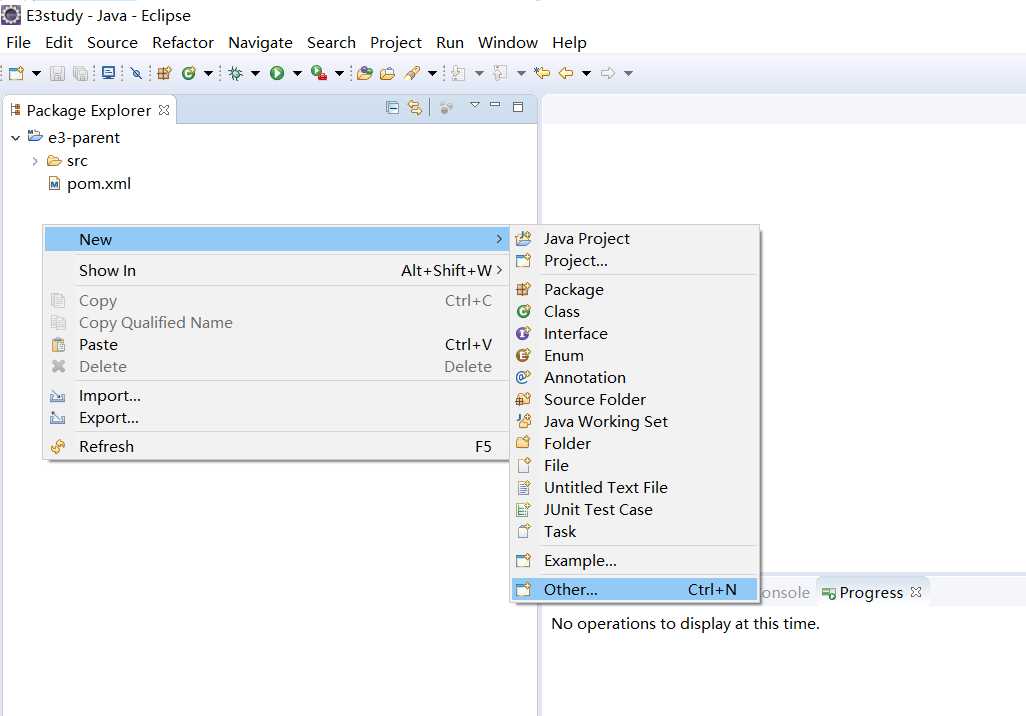Select Interface in New submenu
Screen dimensions: 1026x716
[635, 334]
